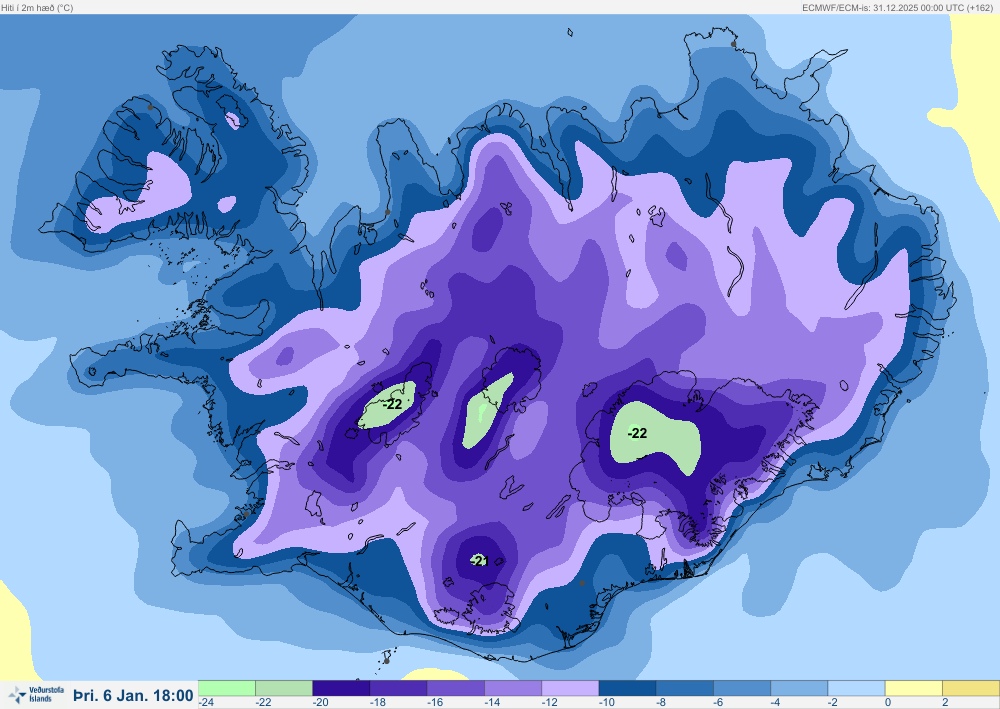Screen dimensions: 1000x709
Task: Click the -16 tick label on the legend
Action: [436, 703]
